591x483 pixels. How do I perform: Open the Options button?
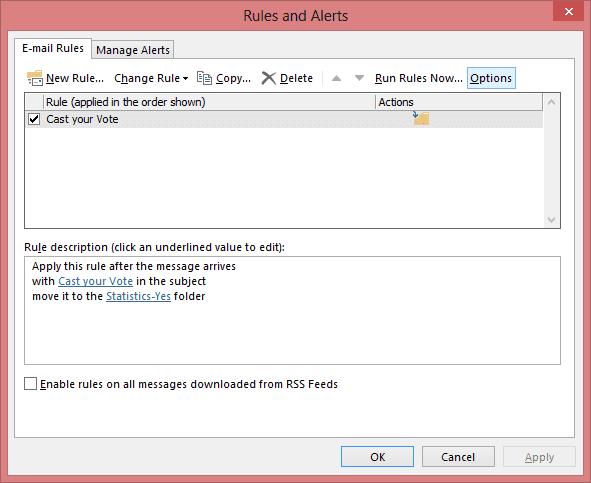pos(491,78)
